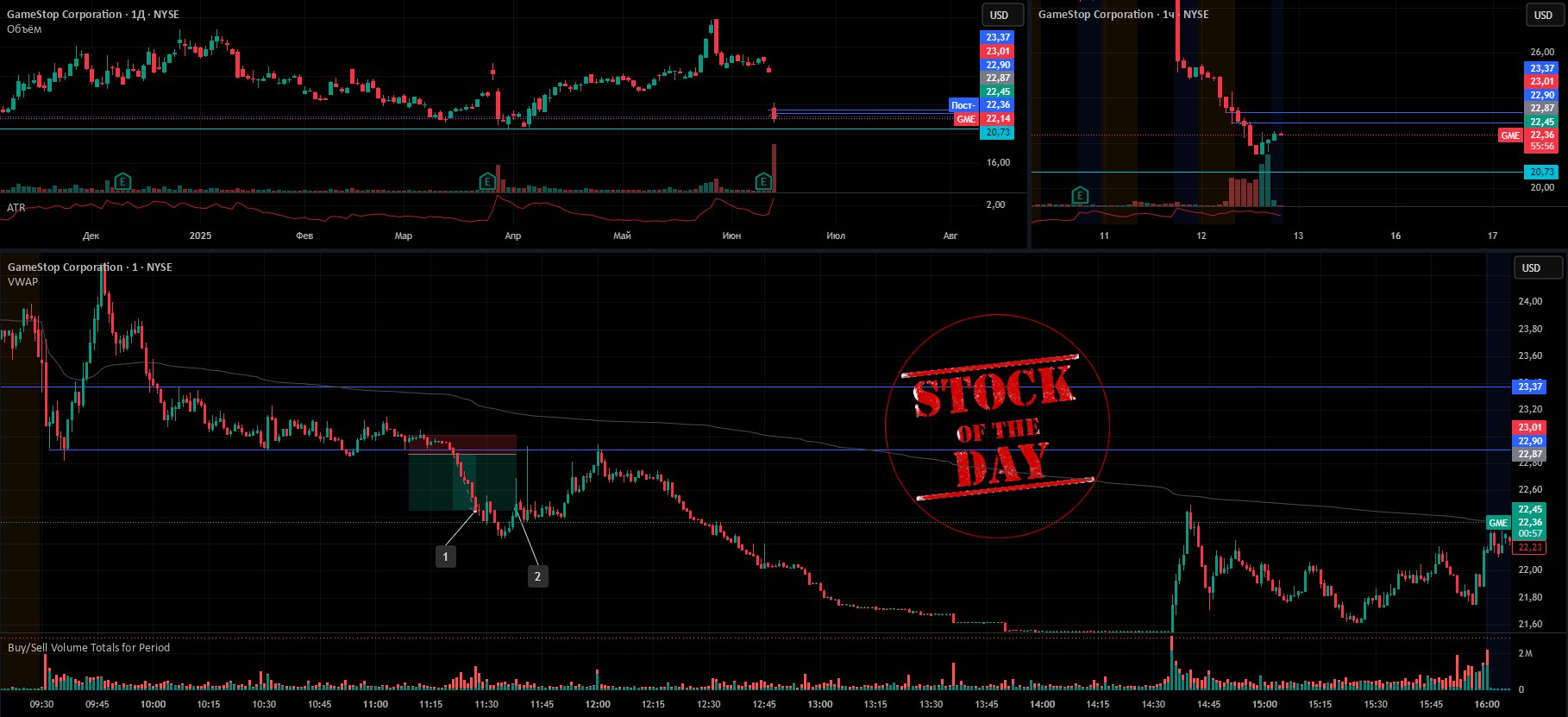Open the USD currency selector on the 1-minute chart
Image resolution: width=1568 pixels, height=717 pixels.
pyautogui.click(x=1538, y=267)
